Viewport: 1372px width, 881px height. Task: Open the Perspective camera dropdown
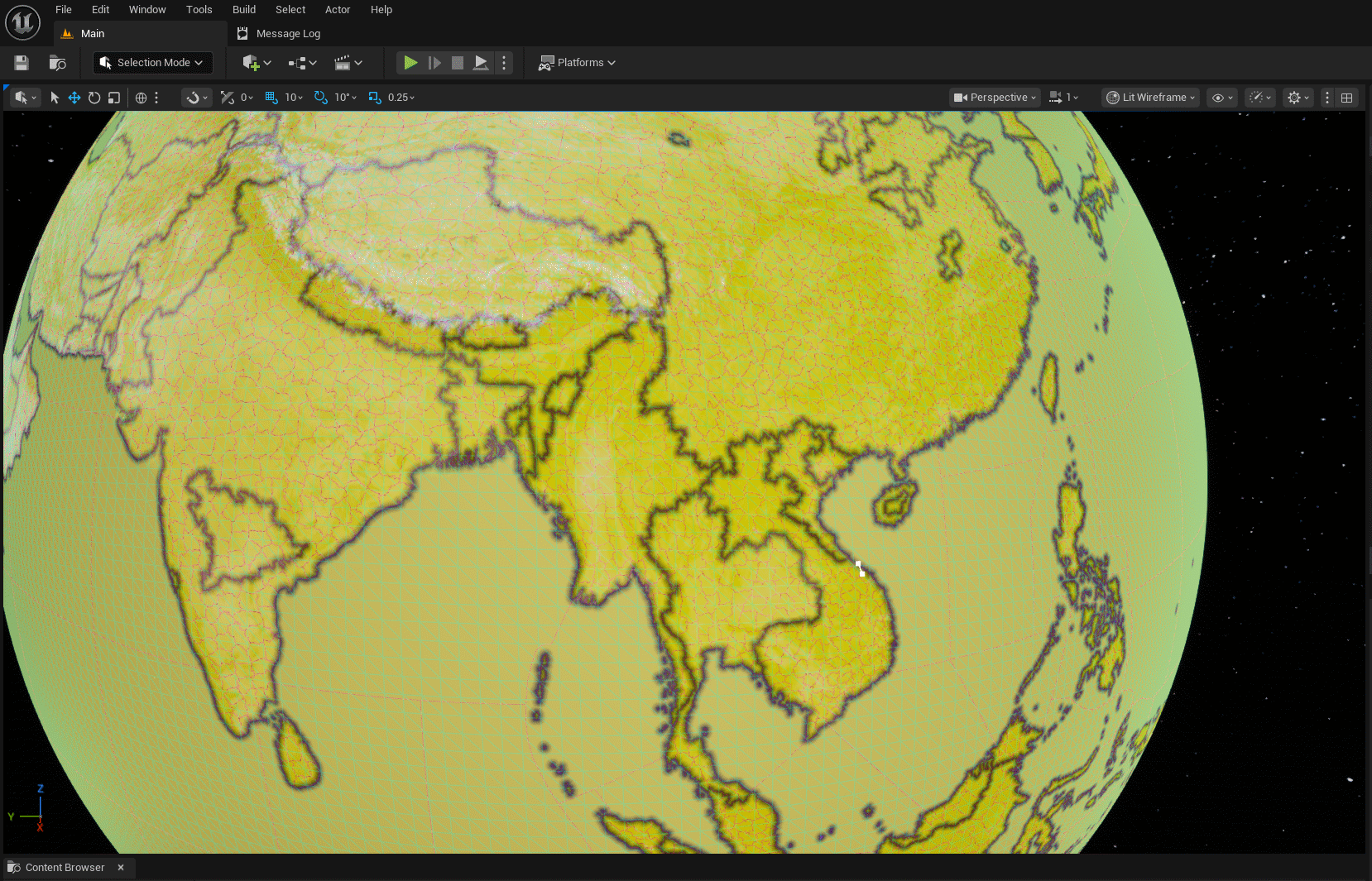click(994, 98)
